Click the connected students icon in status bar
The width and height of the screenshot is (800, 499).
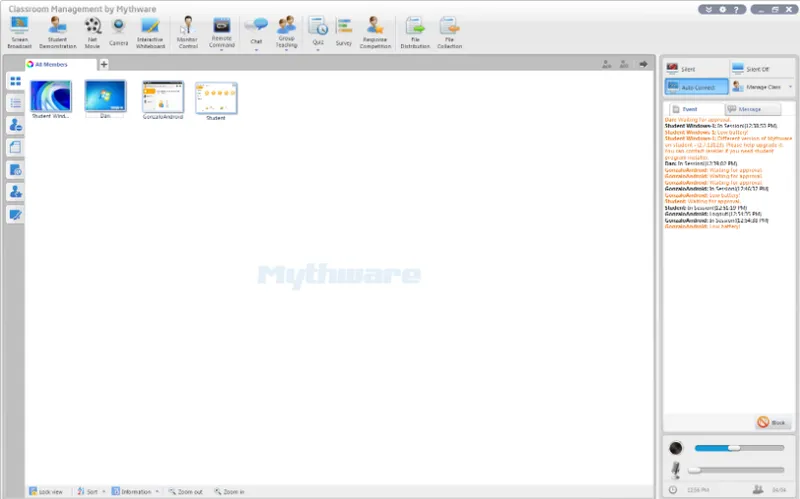point(758,490)
